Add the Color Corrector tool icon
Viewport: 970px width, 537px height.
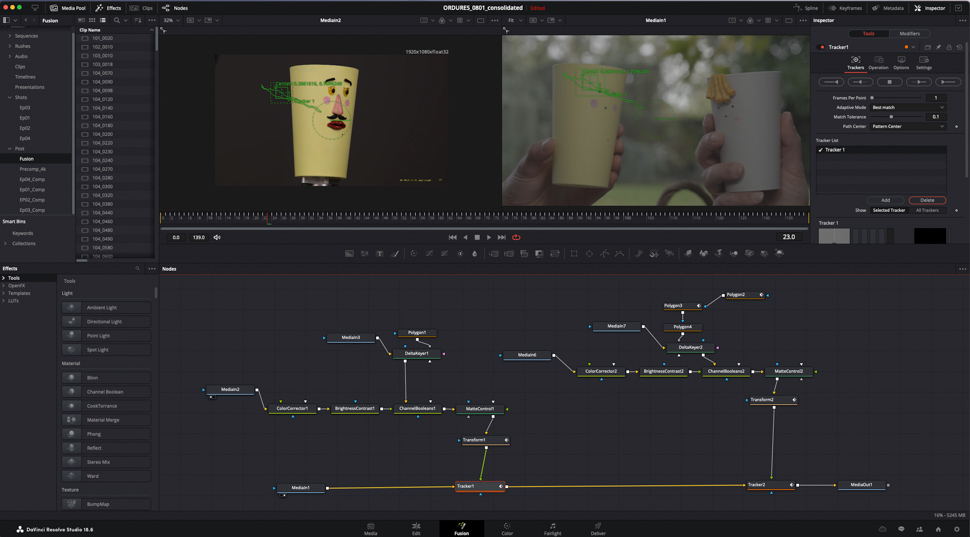[x=414, y=254]
